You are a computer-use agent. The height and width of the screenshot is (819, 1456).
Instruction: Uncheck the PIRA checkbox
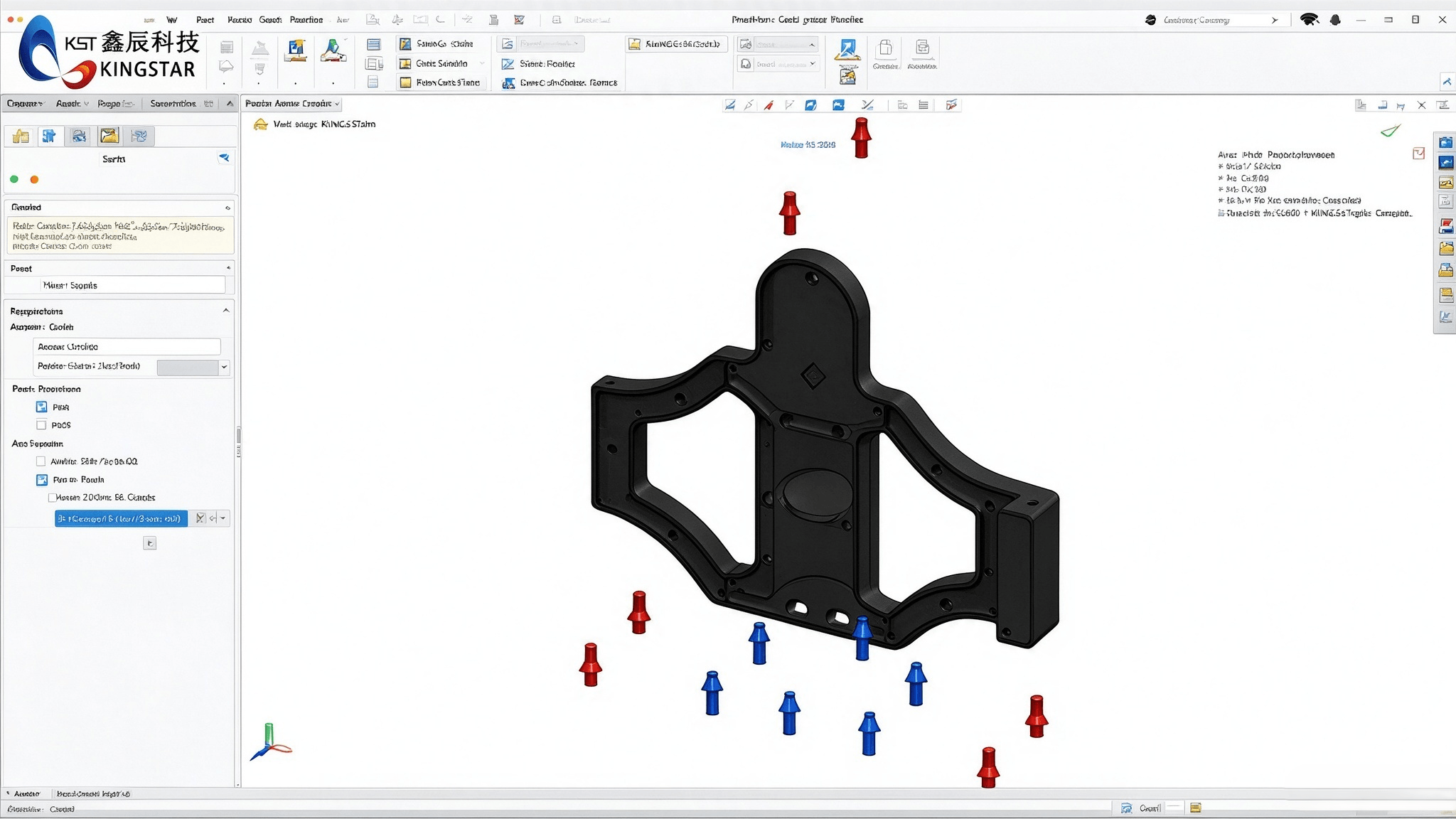tap(41, 407)
